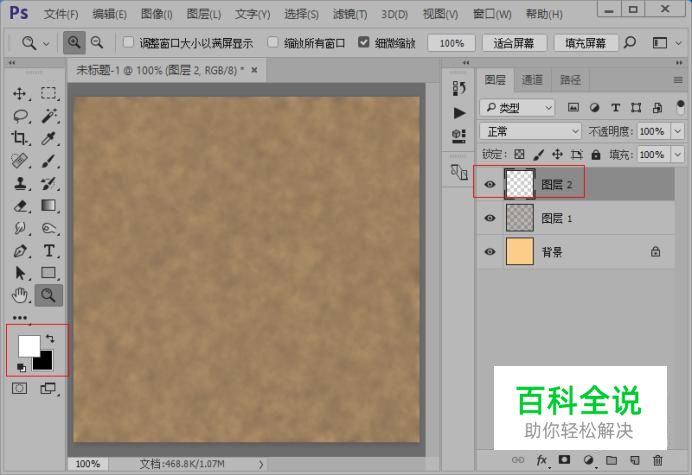Hide the 背景 layer
The width and height of the screenshot is (692, 475).
click(490, 252)
